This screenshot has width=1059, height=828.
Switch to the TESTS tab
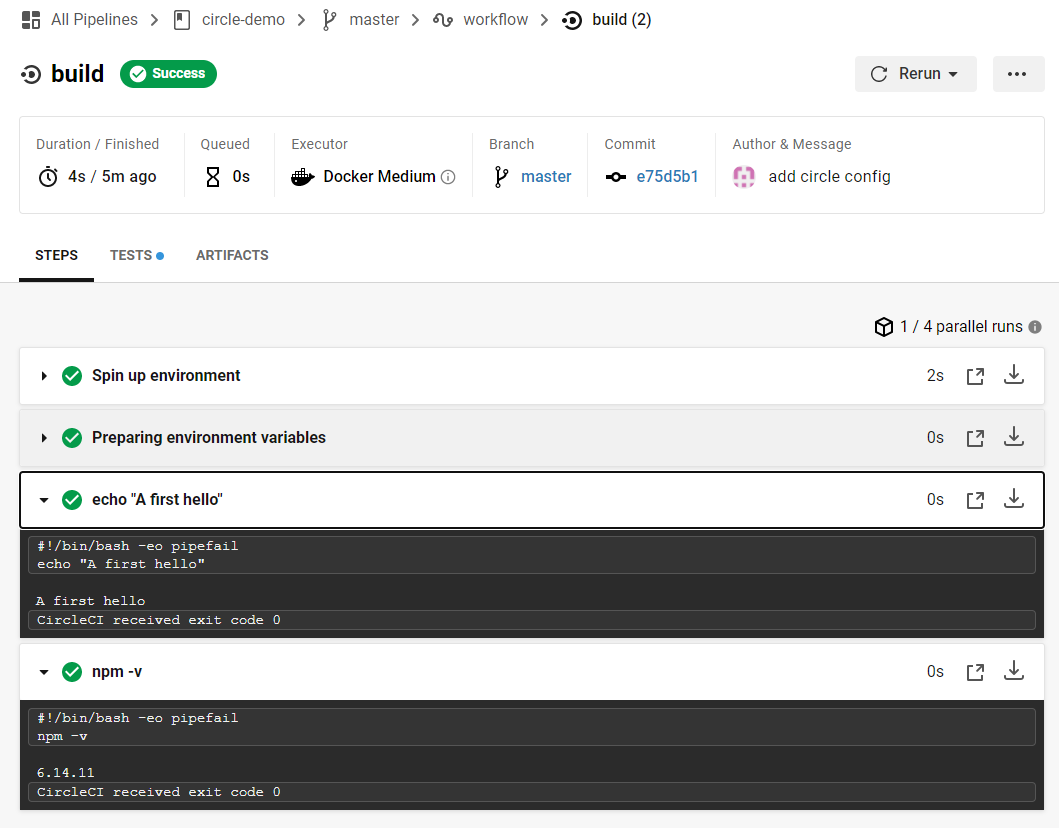(x=131, y=255)
